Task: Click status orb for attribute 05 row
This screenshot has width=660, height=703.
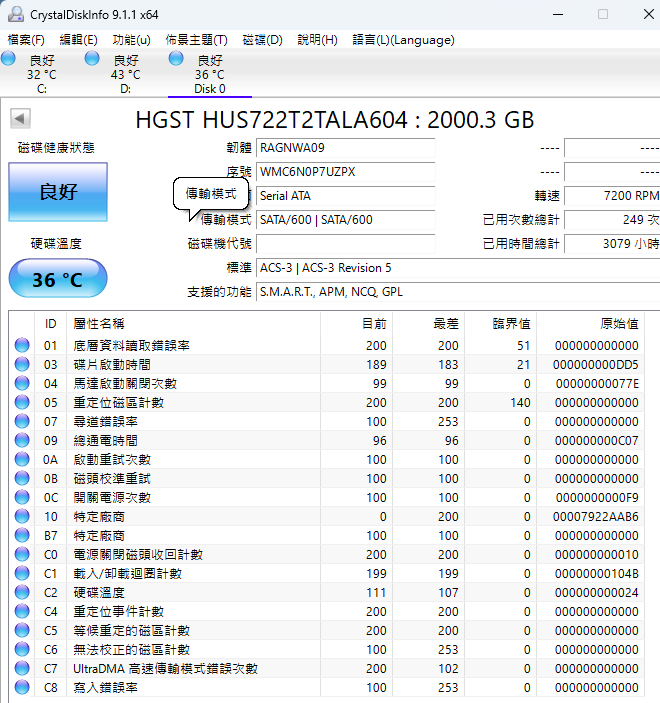Action: pos(22,402)
